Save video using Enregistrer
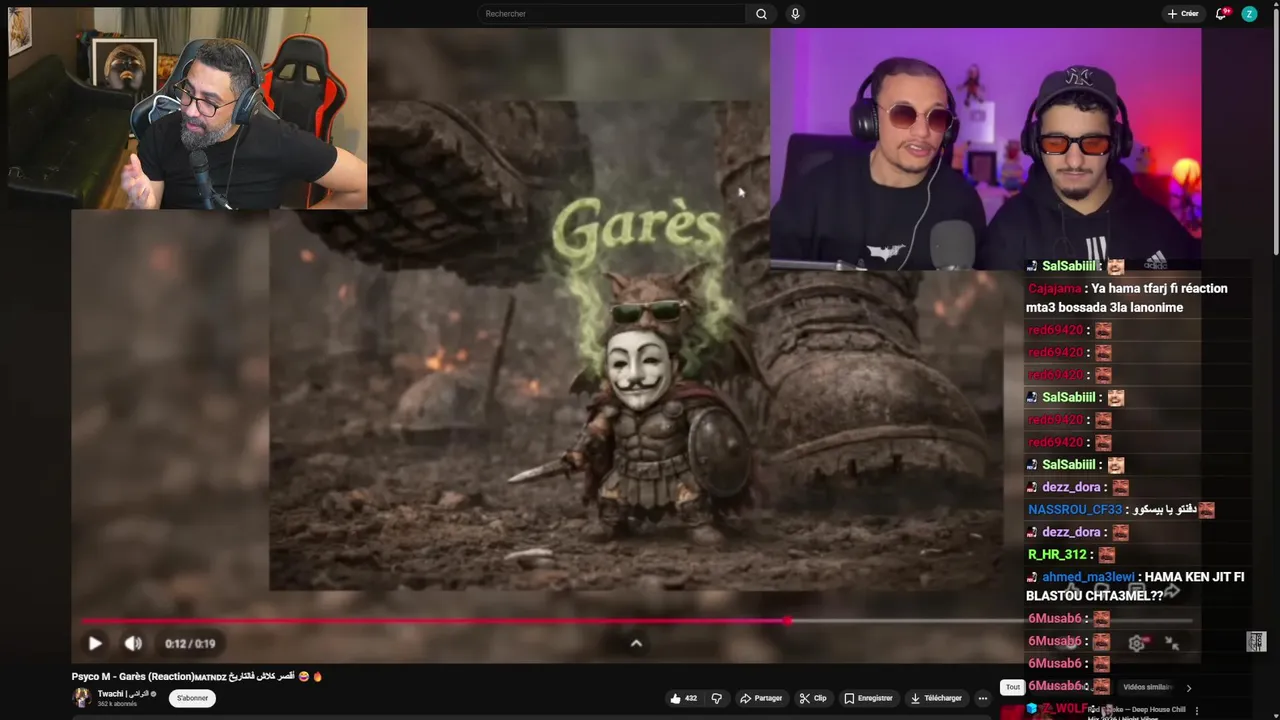 pos(868,698)
